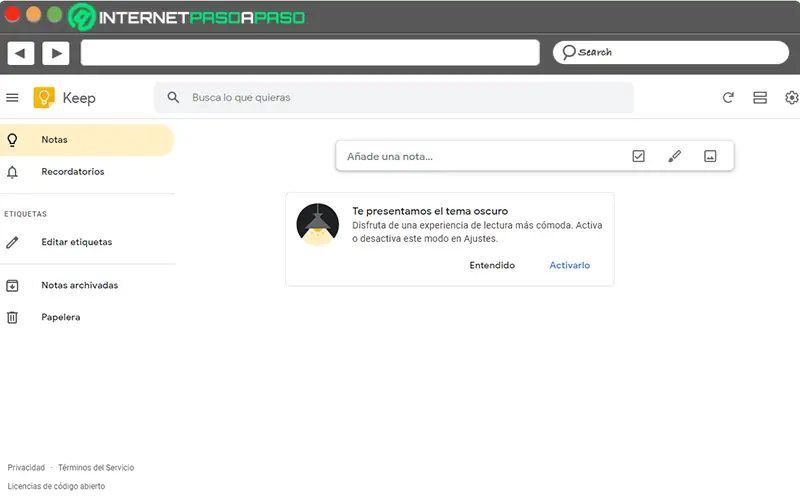800x500 pixels.
Task: Click the ETIQUETAS section heading
Action: pyautogui.click(x=26, y=214)
